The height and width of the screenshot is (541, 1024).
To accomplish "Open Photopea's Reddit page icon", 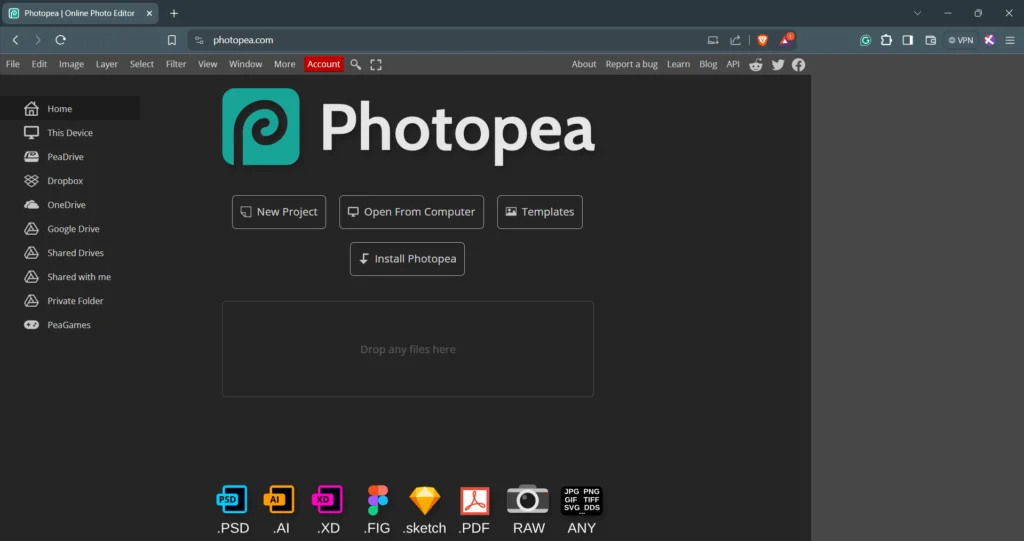I will click(x=756, y=64).
